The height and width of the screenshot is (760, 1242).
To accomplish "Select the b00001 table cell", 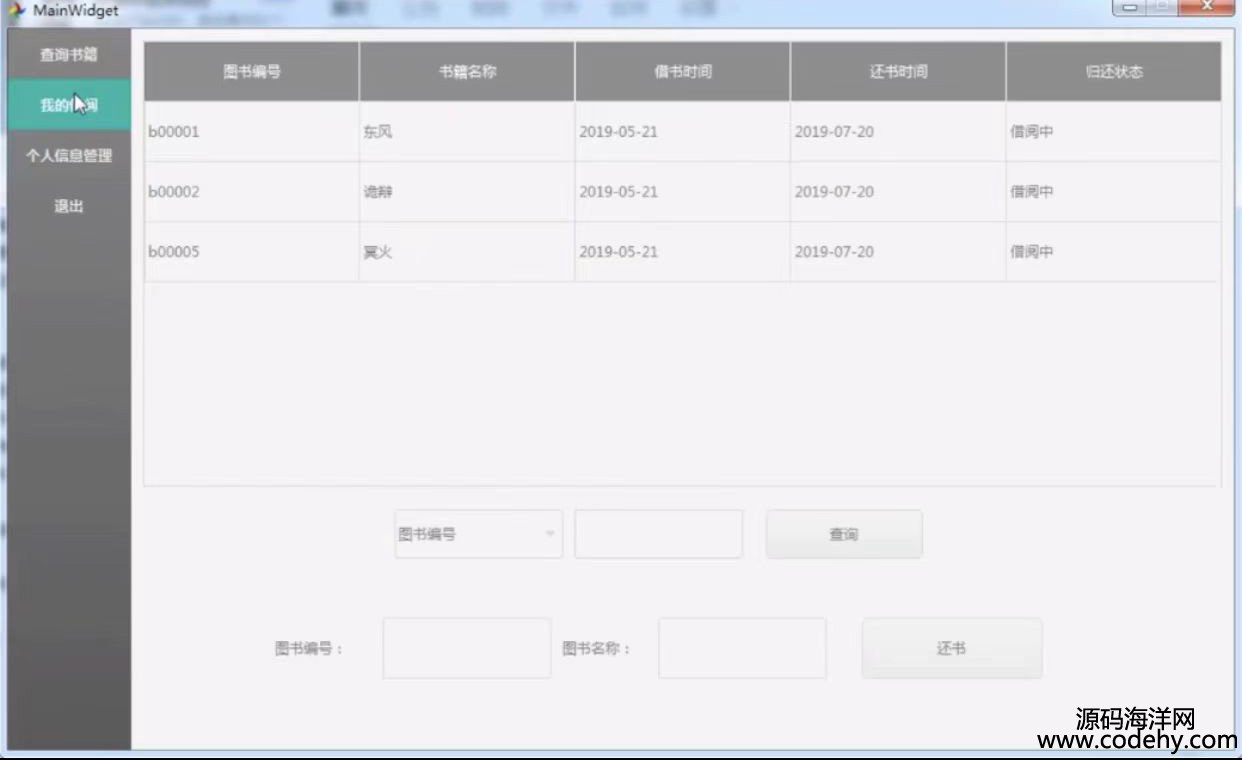I will [x=252, y=131].
